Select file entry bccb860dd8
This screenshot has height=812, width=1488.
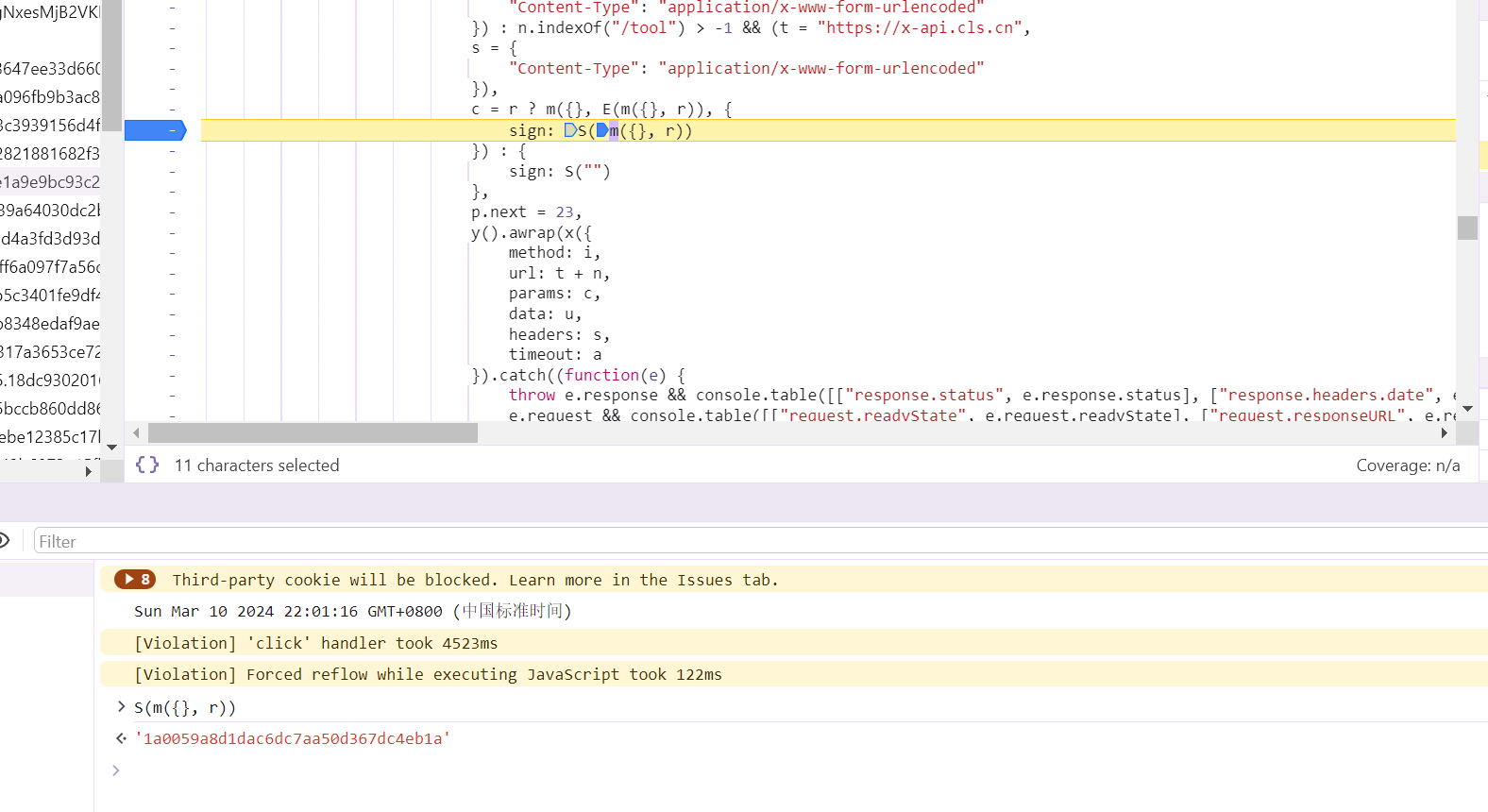[50, 408]
